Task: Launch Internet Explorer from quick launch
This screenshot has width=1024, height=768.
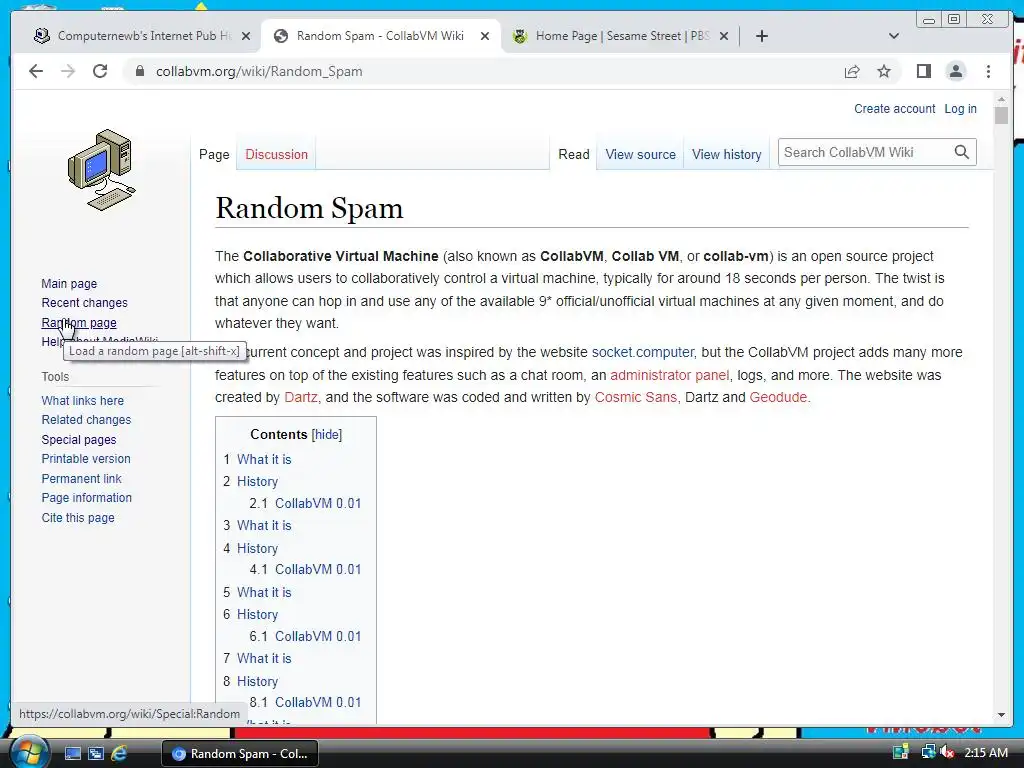Action: pos(119,754)
